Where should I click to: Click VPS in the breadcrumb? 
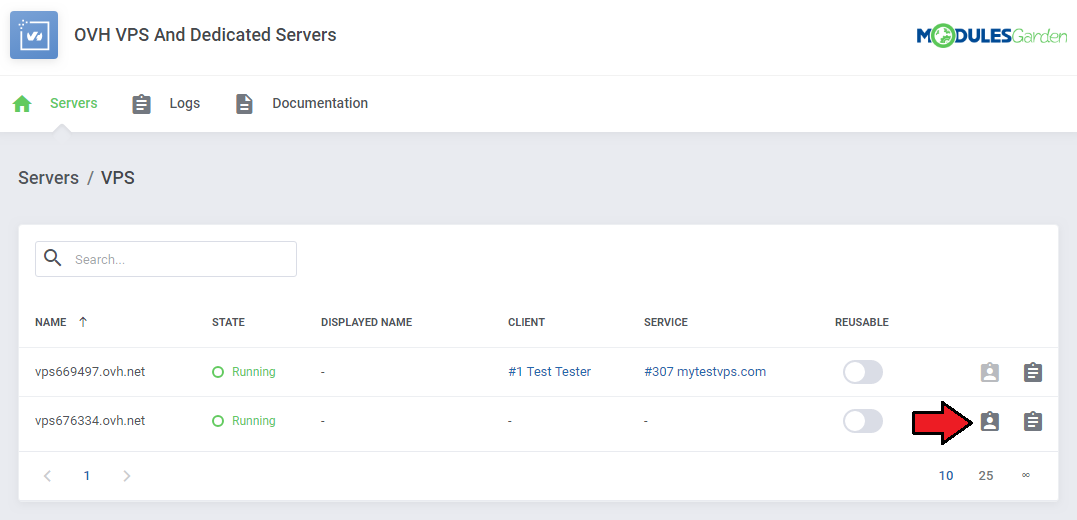click(x=117, y=178)
